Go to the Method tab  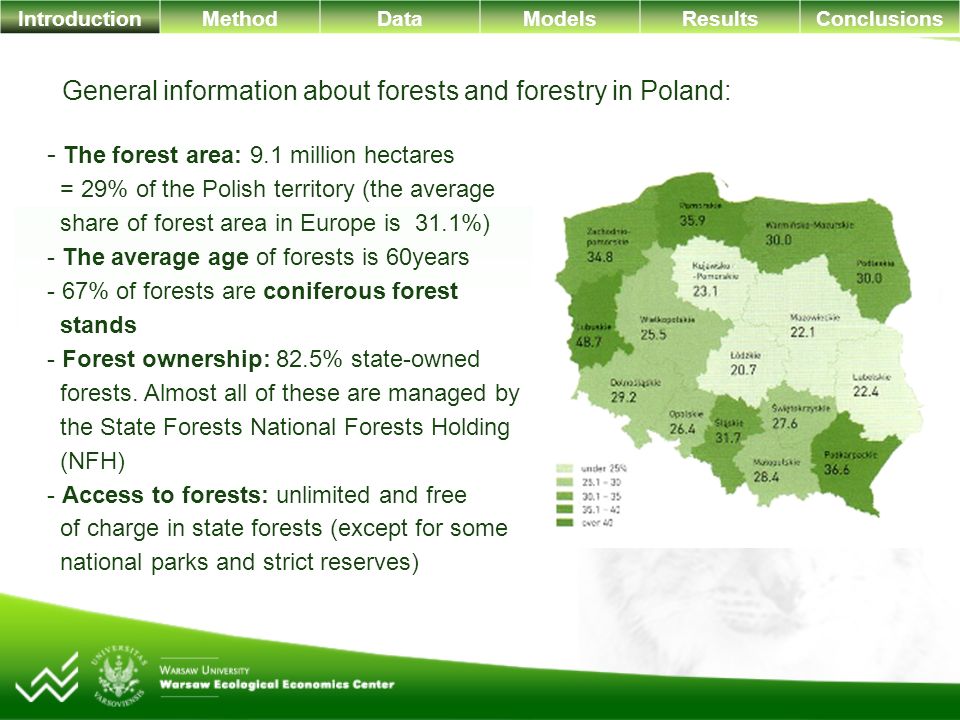point(239,17)
